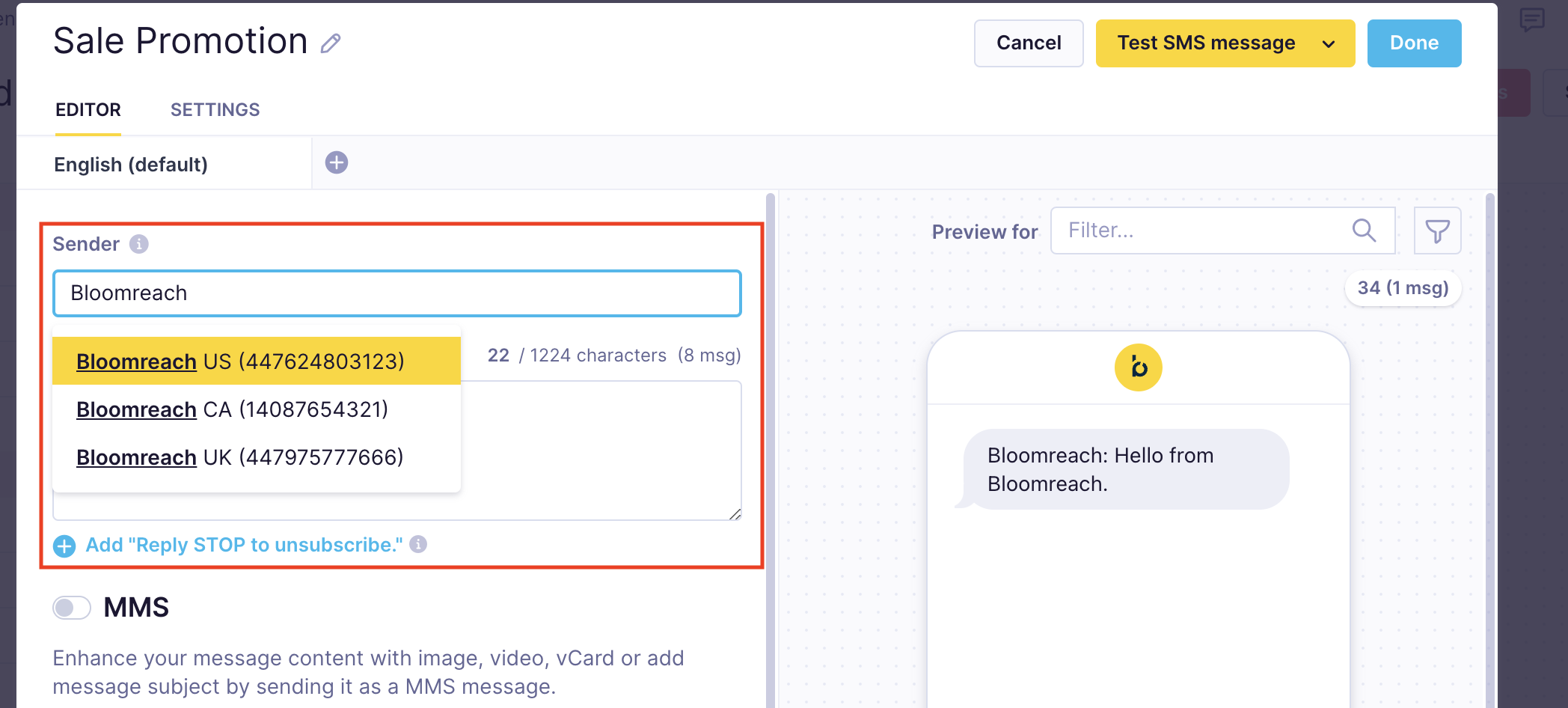Click the "34 (1 msg)" counter badge
1568x708 pixels.
1403,288
